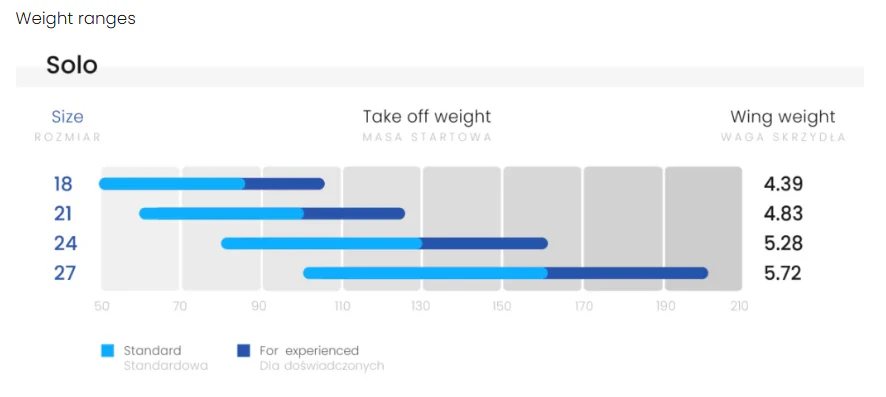886x397 pixels.
Task: Click the Standard legend label text
Action: 153,351
